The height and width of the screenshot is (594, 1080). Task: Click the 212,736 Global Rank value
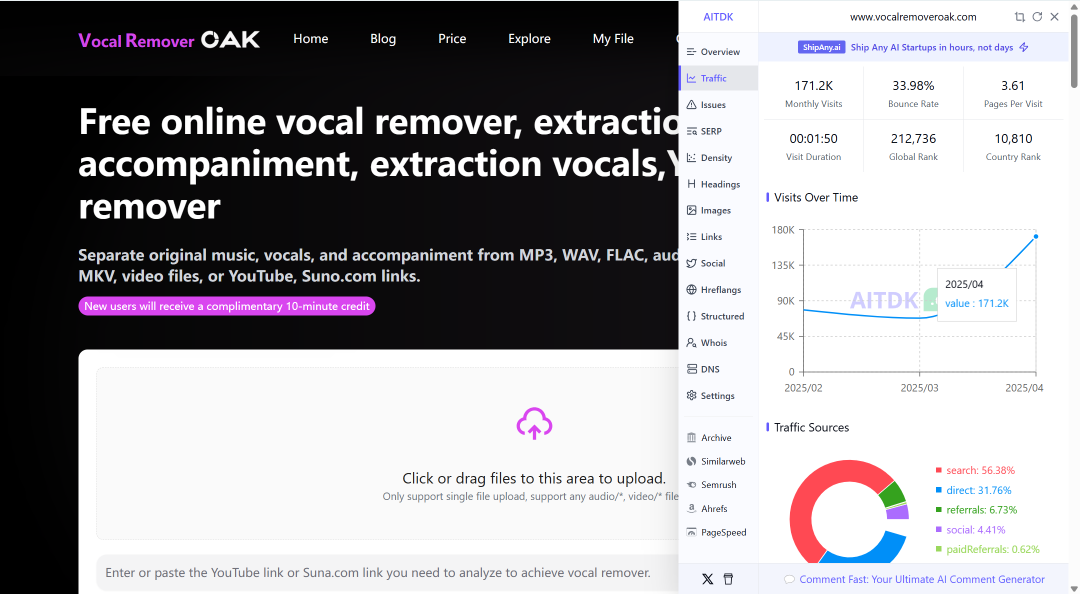point(913,139)
